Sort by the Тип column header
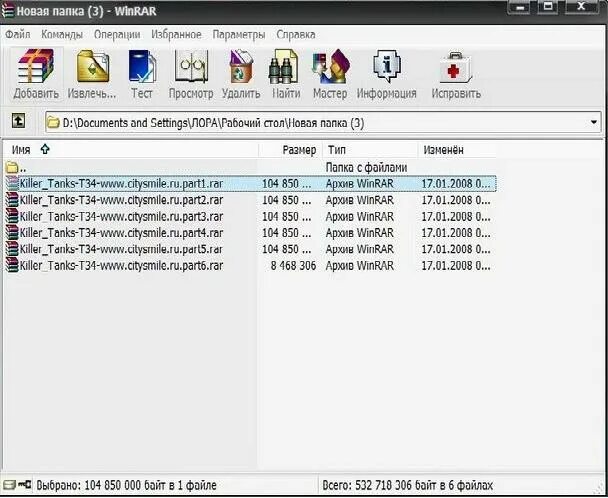Viewport: 608px width, 498px height. tap(370, 150)
